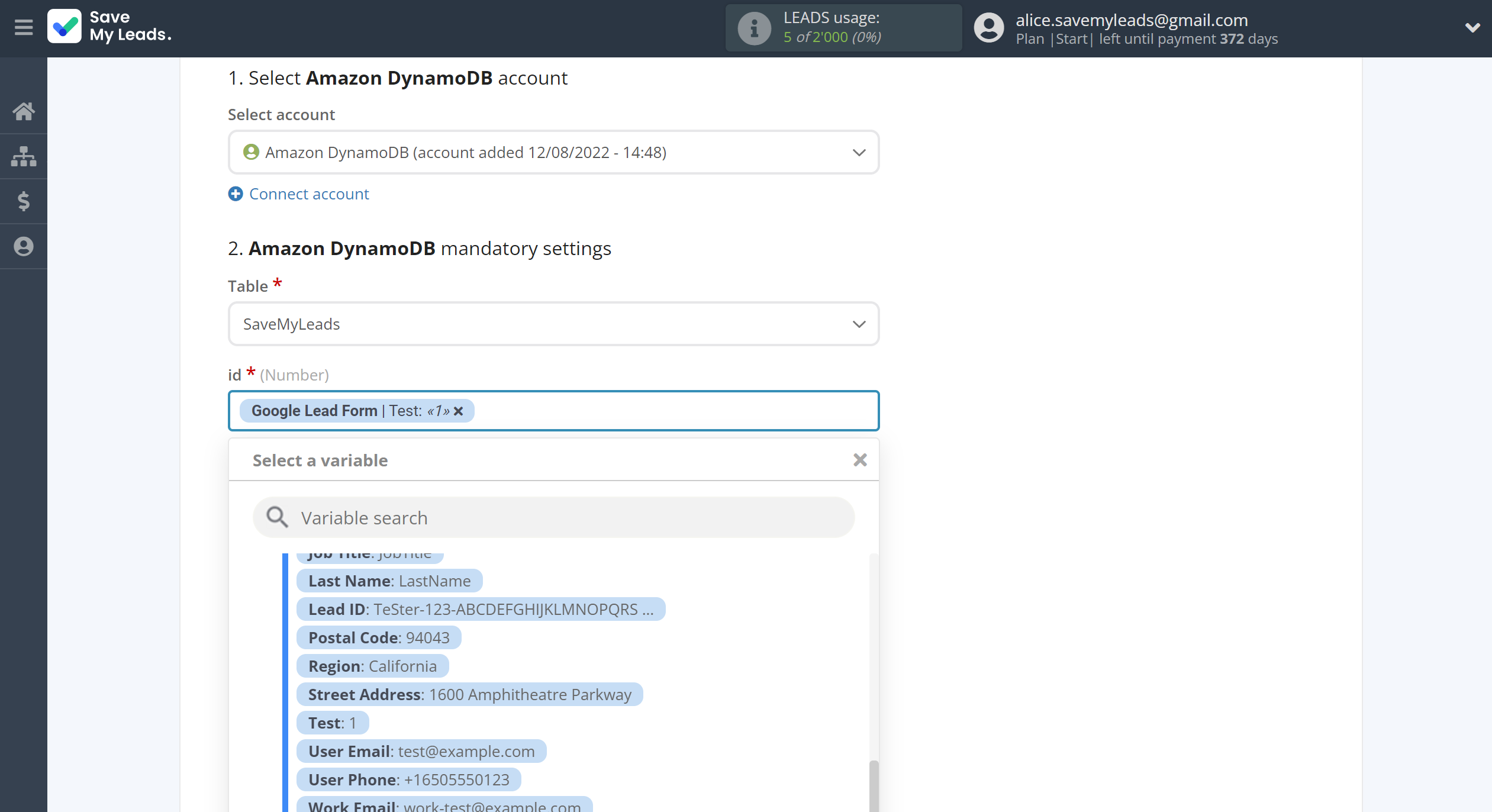Select the Test: 1 variable

pyautogui.click(x=333, y=723)
